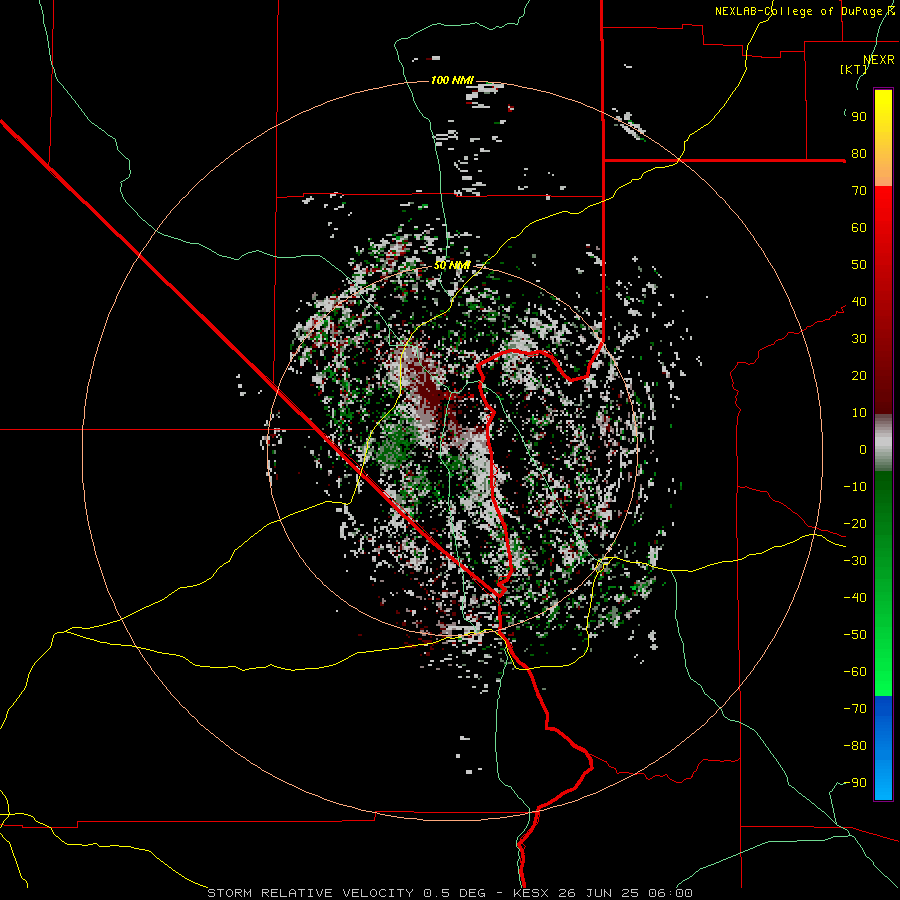The width and height of the screenshot is (900, 900).
Task: Click the 100 NMI range ring label
Action: (x=452, y=80)
